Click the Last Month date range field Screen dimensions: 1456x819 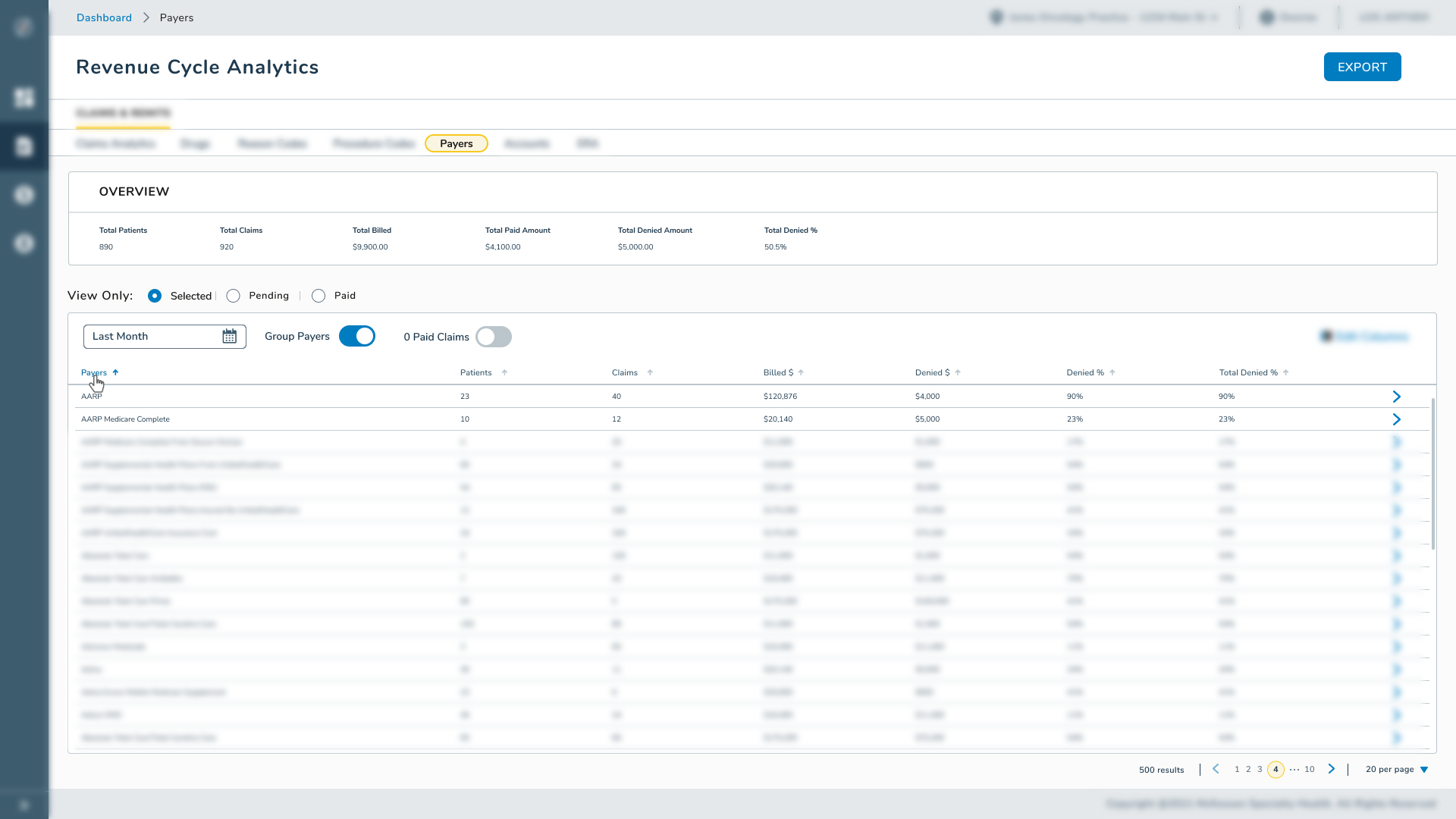click(165, 337)
